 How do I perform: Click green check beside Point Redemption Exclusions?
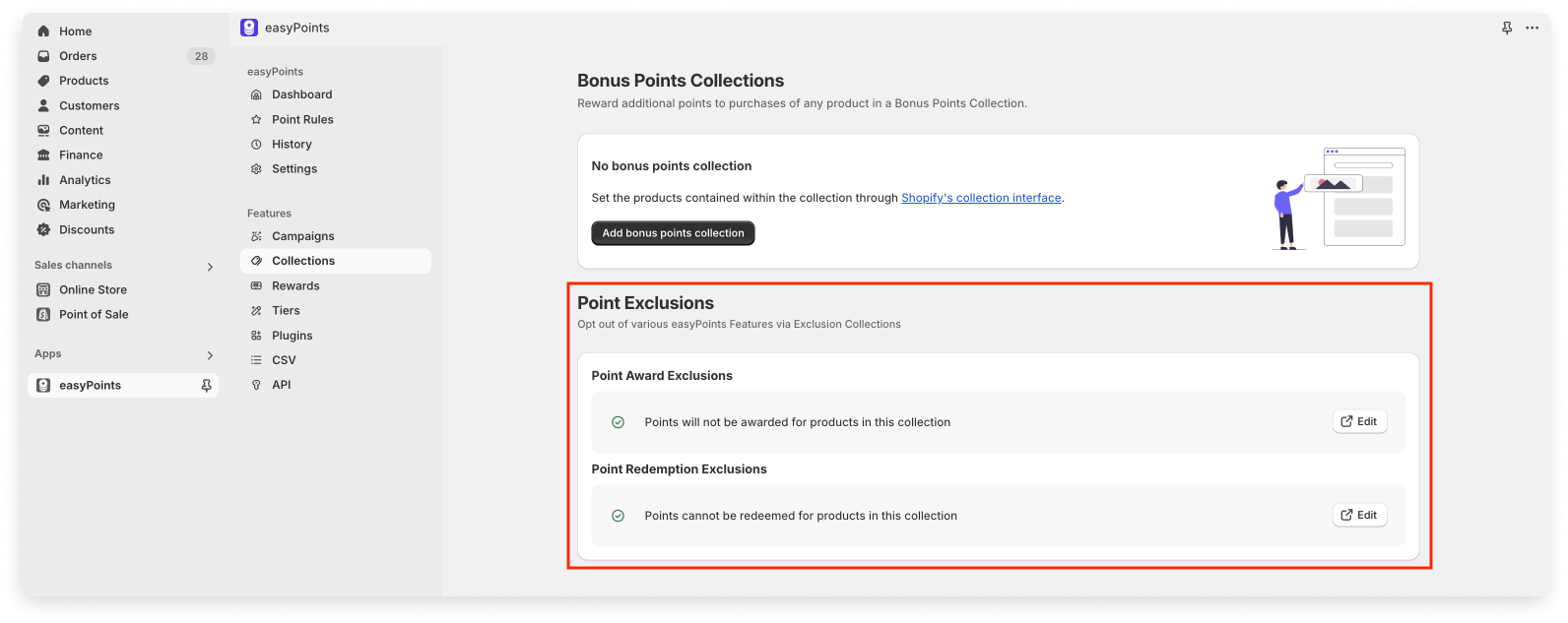[618, 516]
